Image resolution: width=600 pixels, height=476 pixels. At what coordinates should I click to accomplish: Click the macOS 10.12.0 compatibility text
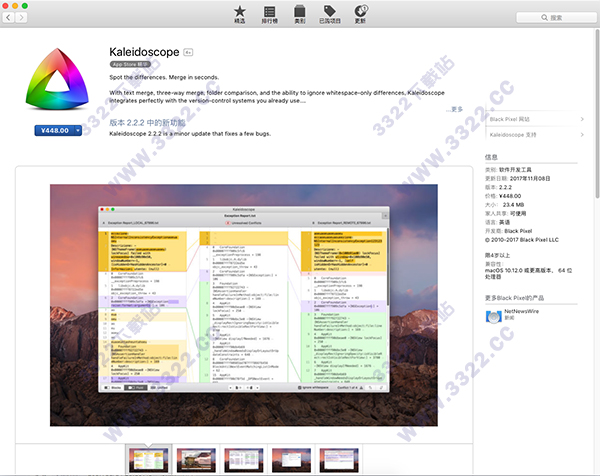528,273
